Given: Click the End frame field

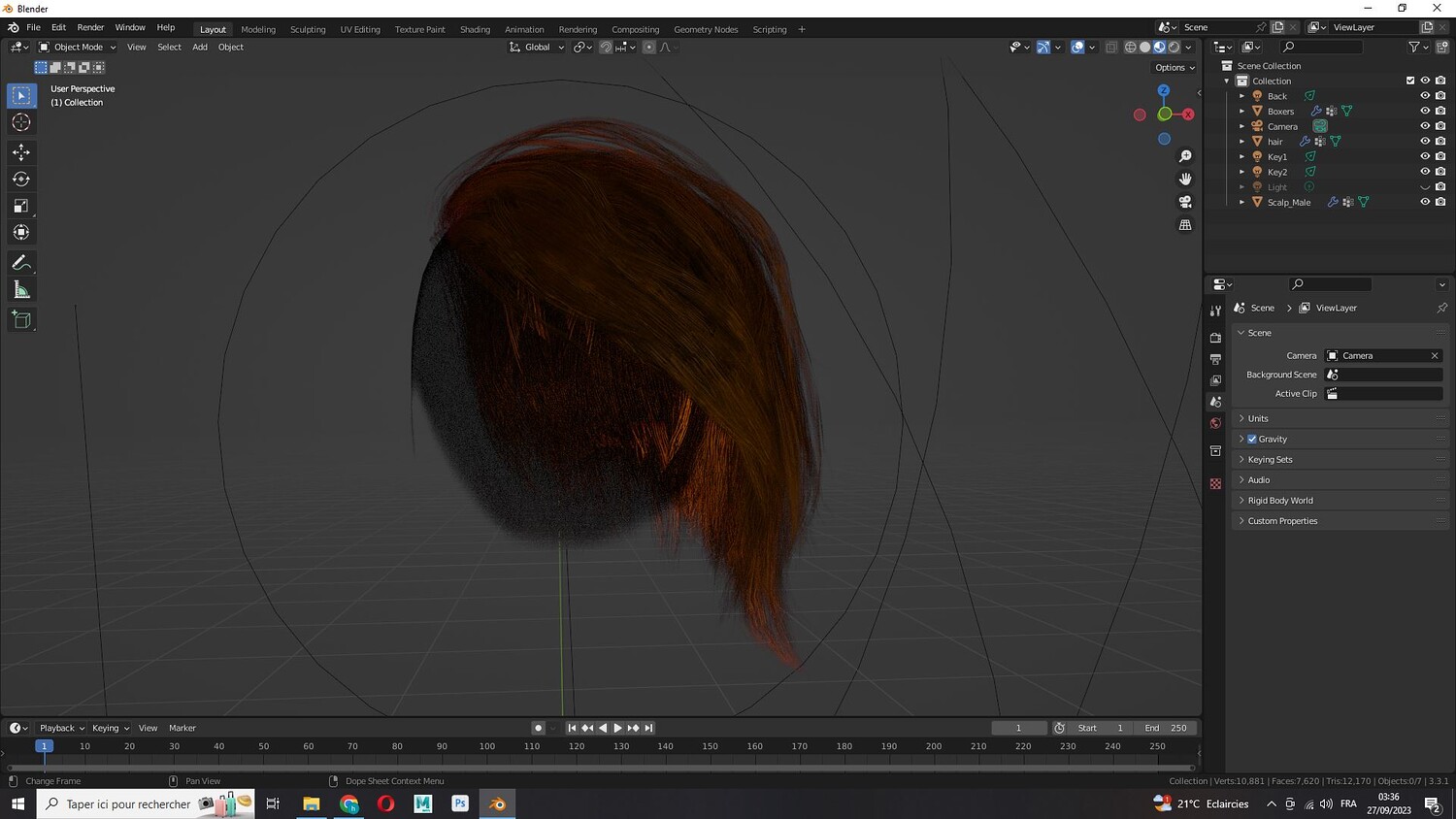Looking at the screenshot, I should pos(1166,728).
